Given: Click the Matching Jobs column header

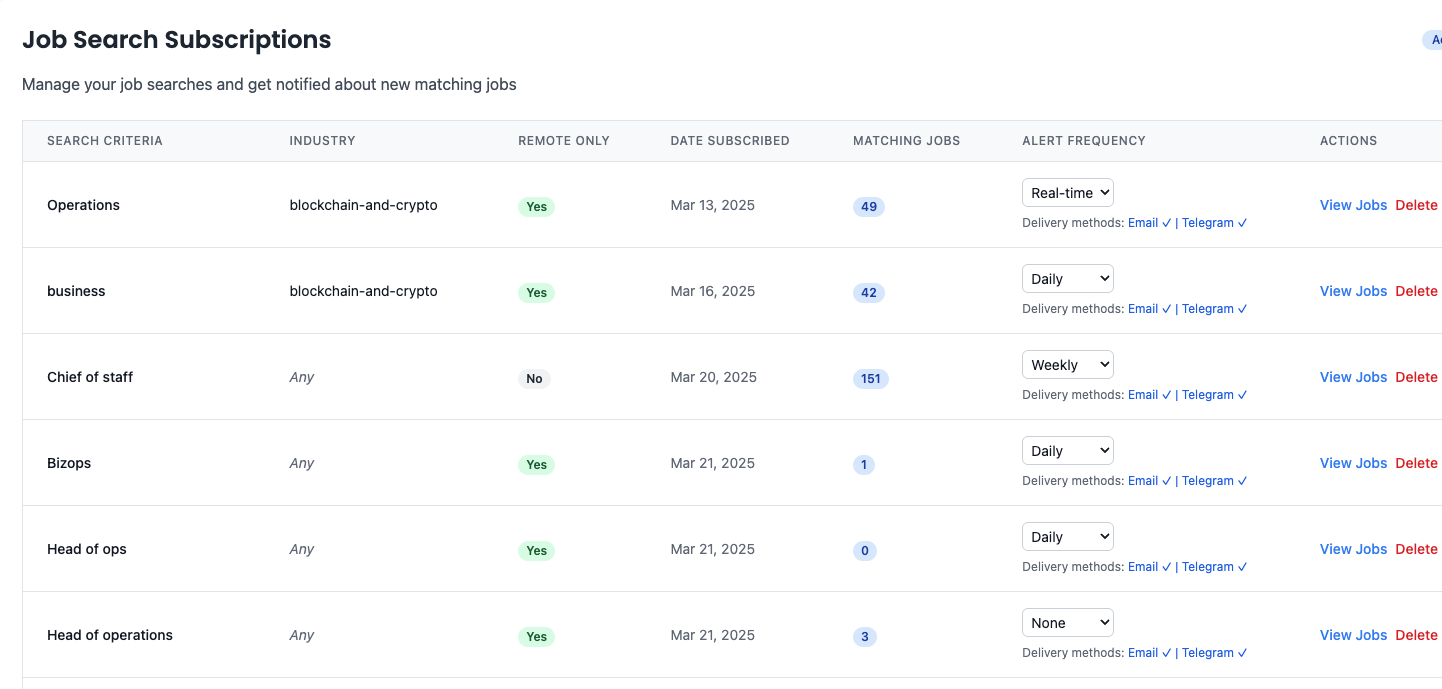Looking at the screenshot, I should tap(906, 141).
